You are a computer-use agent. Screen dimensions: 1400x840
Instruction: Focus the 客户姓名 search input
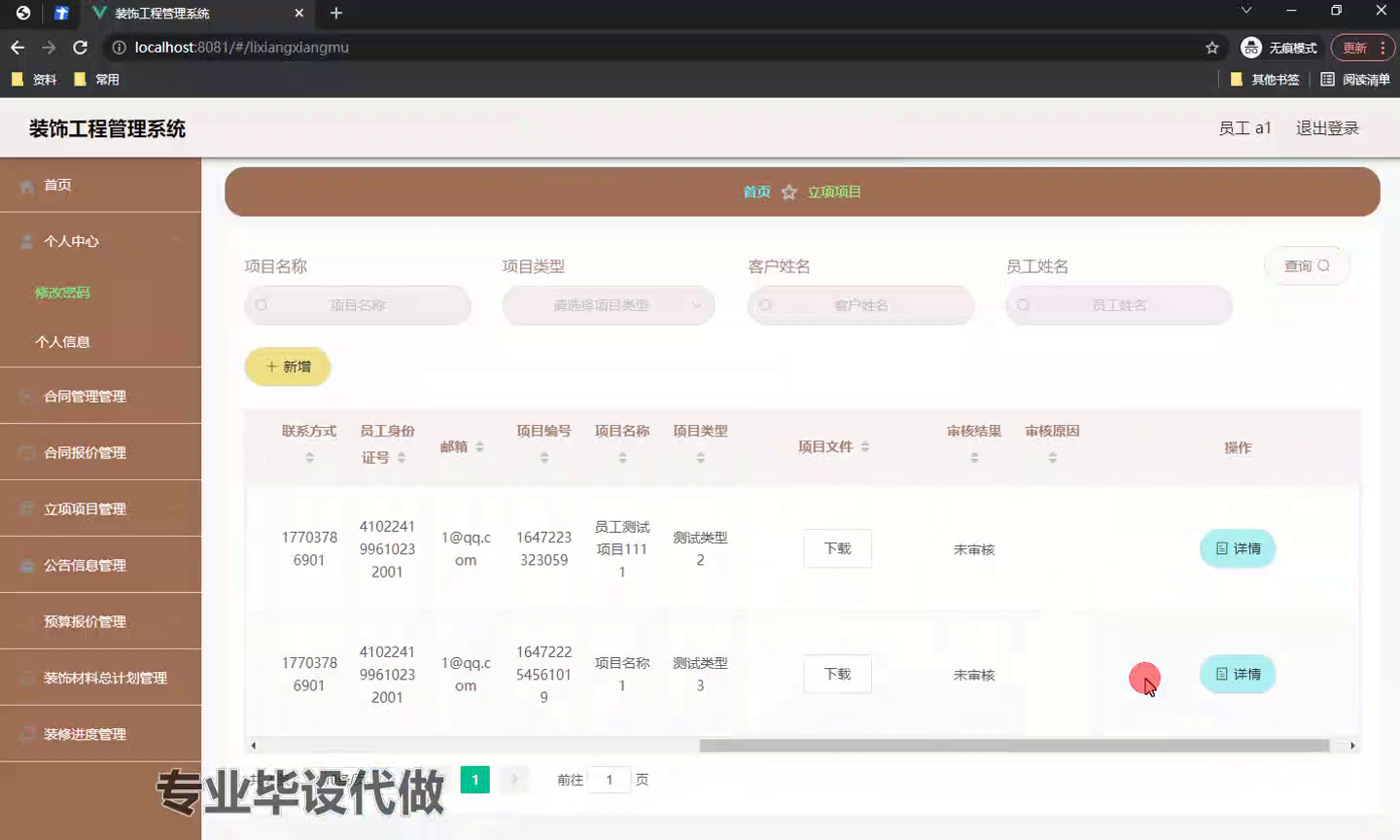point(860,305)
